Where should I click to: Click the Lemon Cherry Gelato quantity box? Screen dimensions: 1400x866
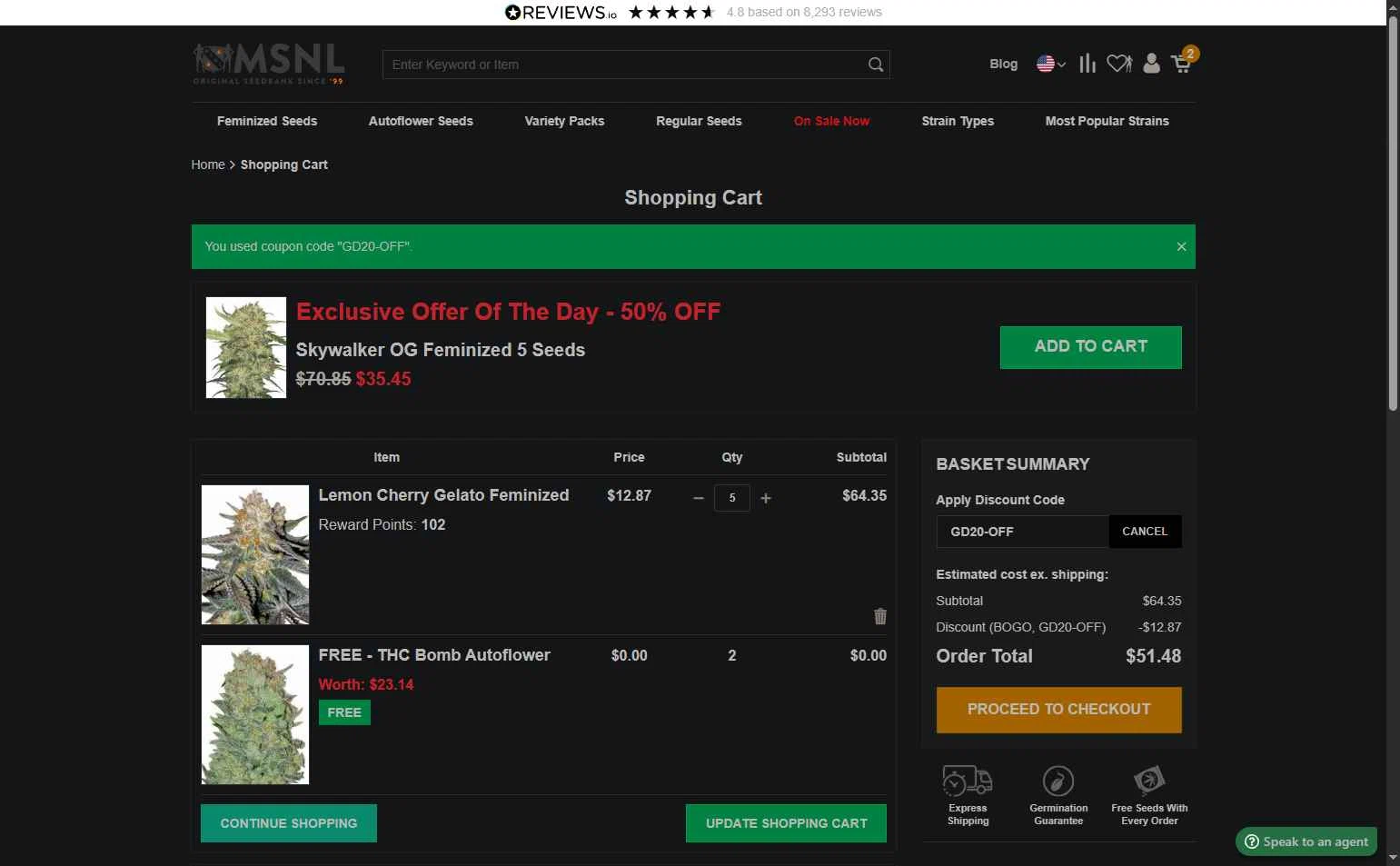click(731, 498)
